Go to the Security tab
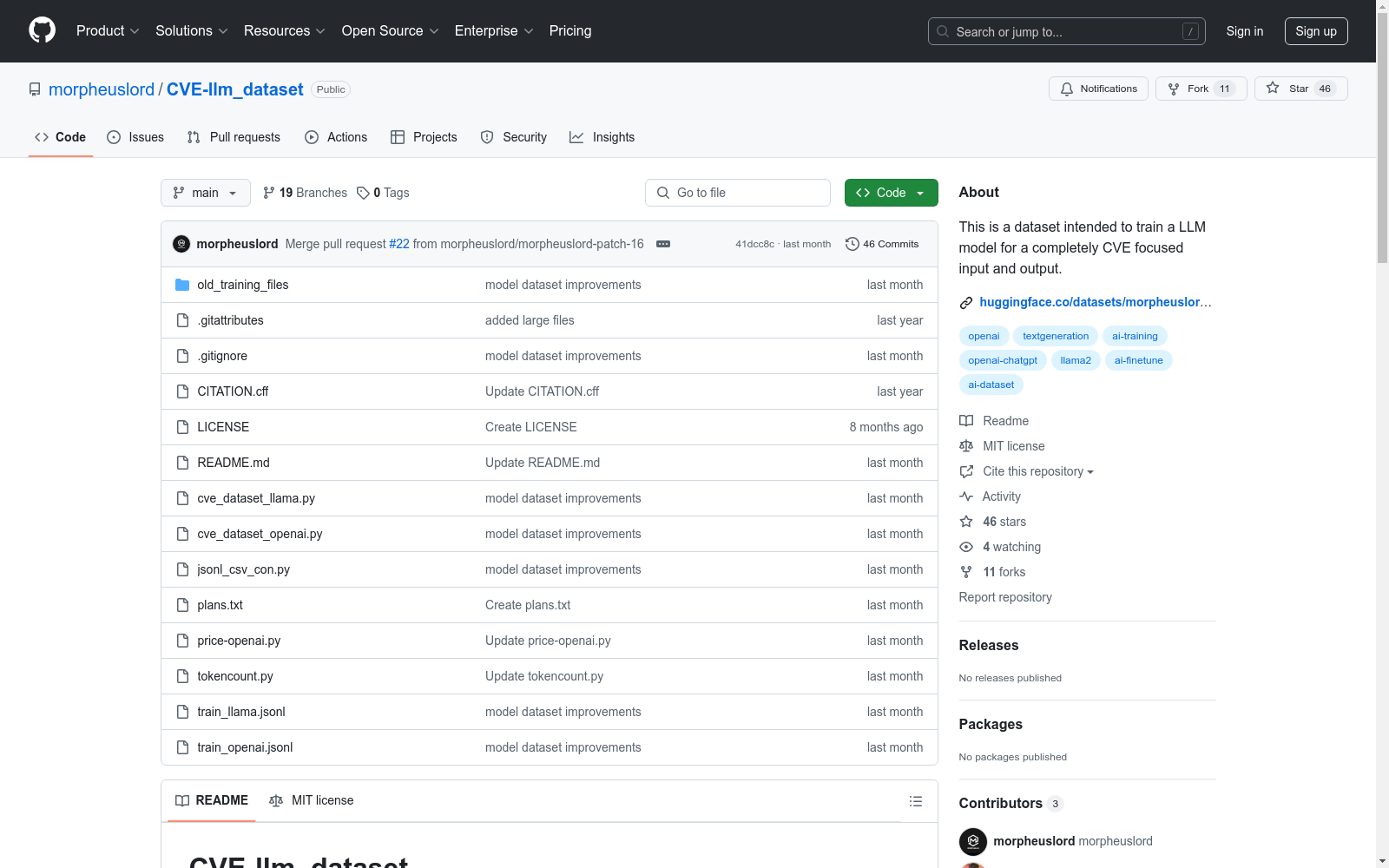This screenshot has width=1389, height=868. [x=514, y=137]
